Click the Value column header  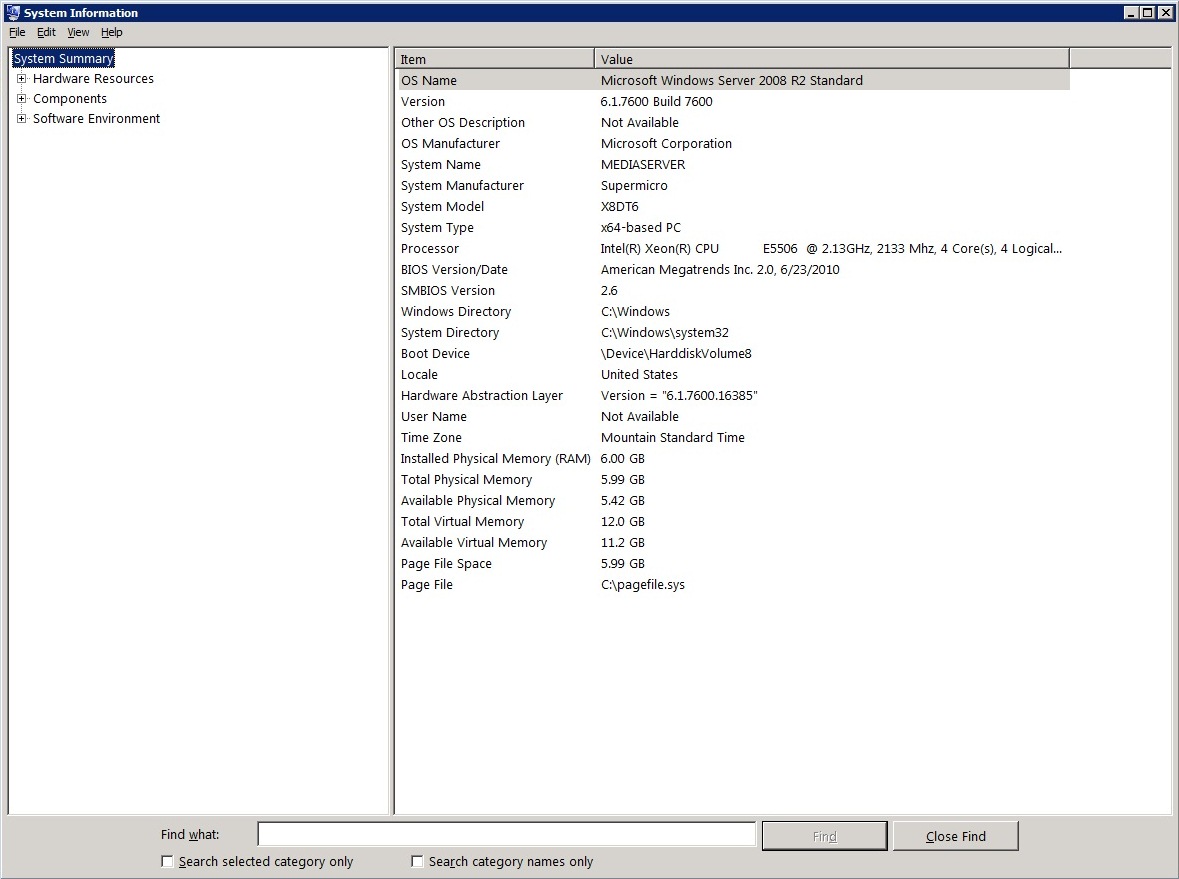point(830,58)
